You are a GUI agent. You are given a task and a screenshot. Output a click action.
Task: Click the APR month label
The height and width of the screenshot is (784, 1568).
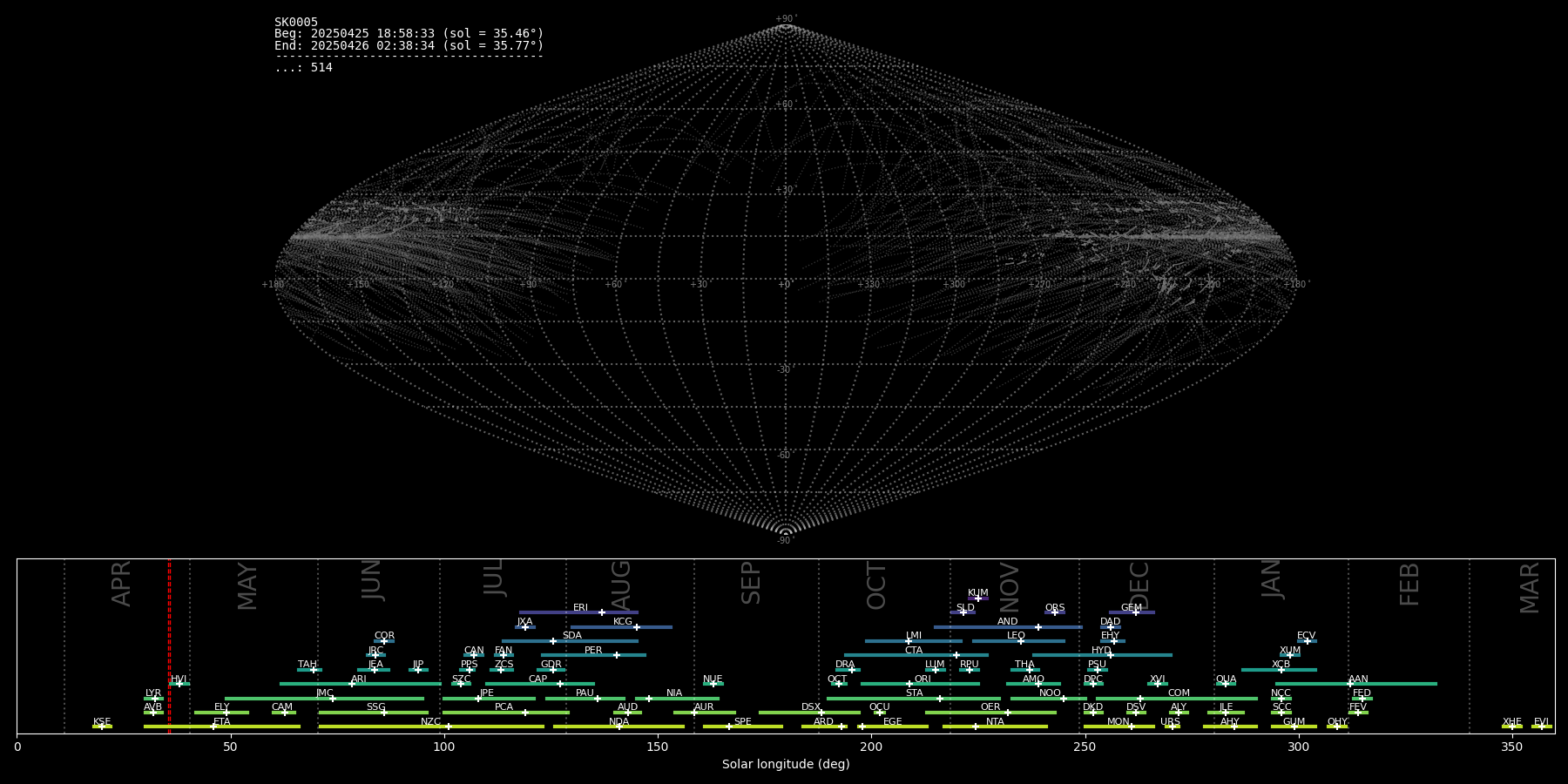121,584
